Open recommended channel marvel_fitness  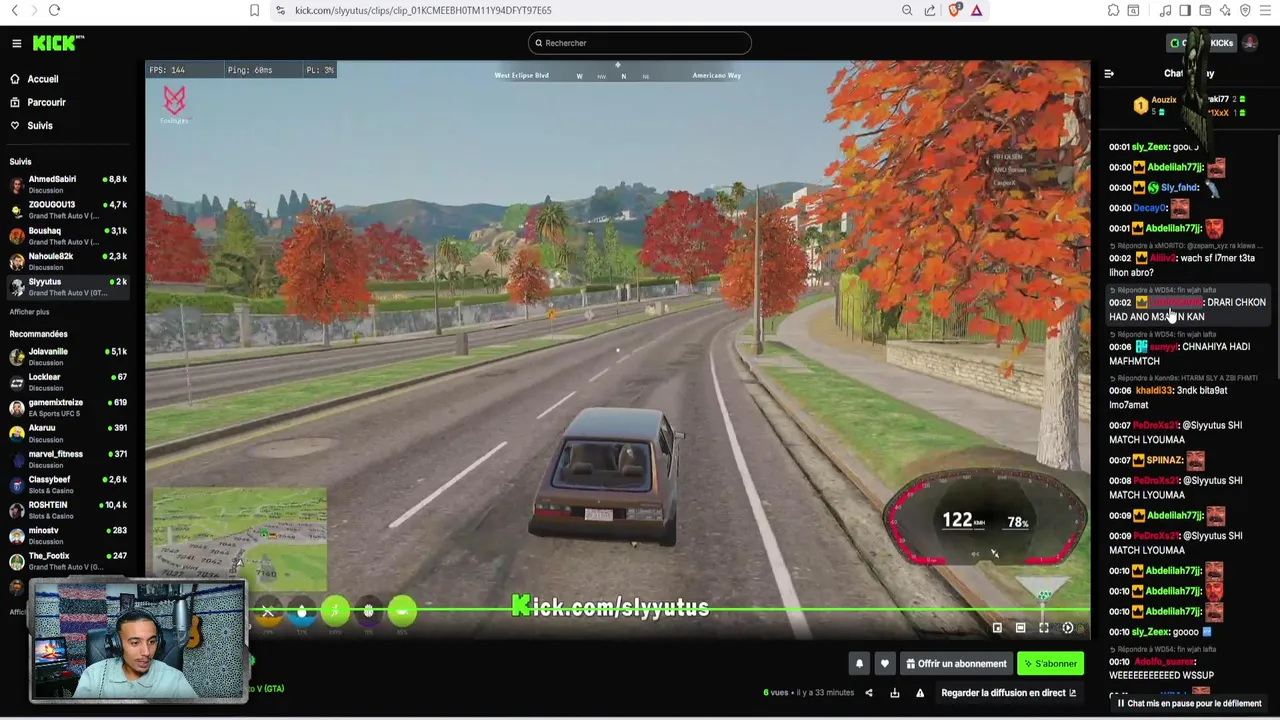click(x=68, y=459)
